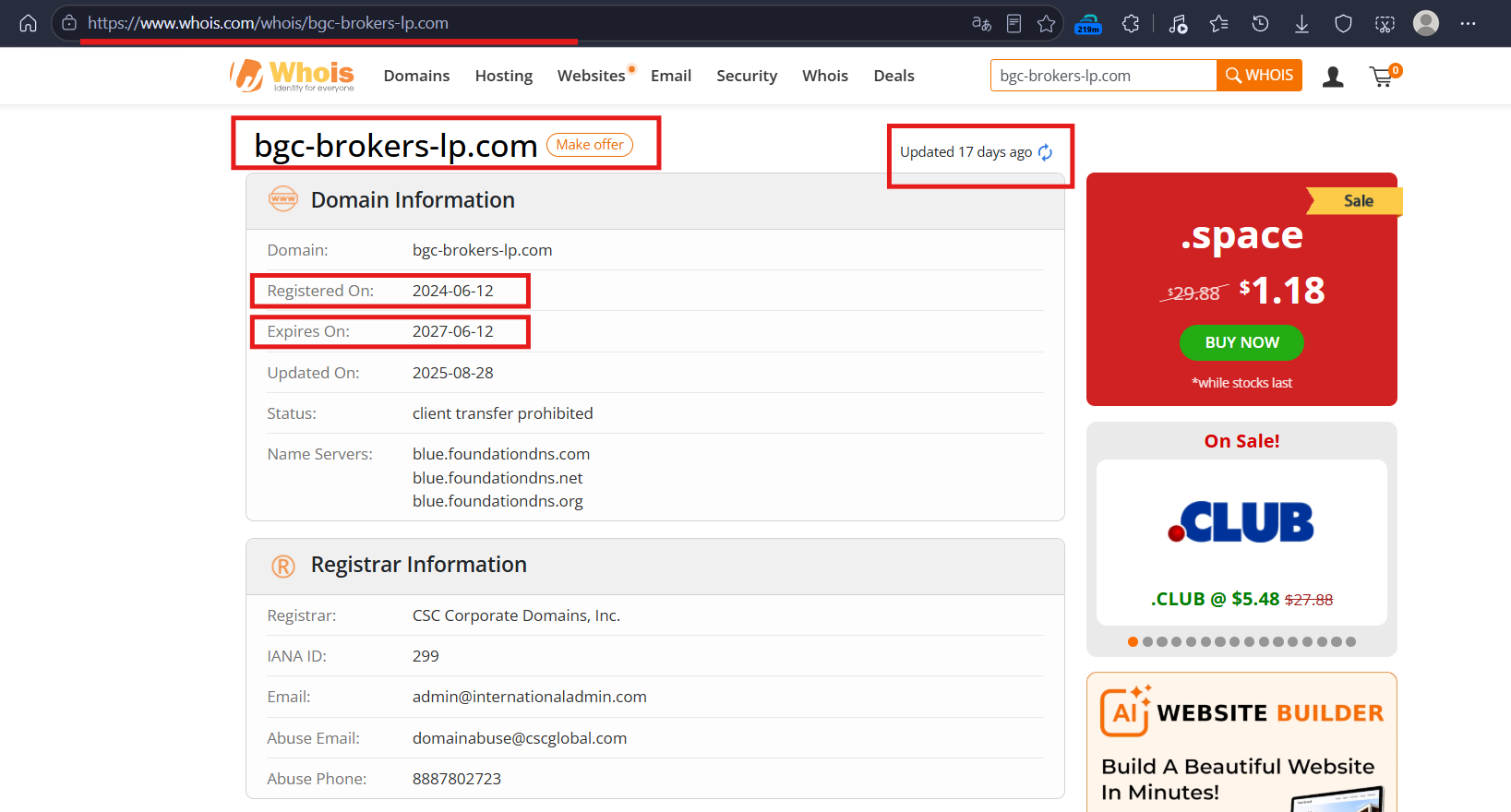Open the shopping cart icon
The image size is (1511, 812).
[1384, 76]
